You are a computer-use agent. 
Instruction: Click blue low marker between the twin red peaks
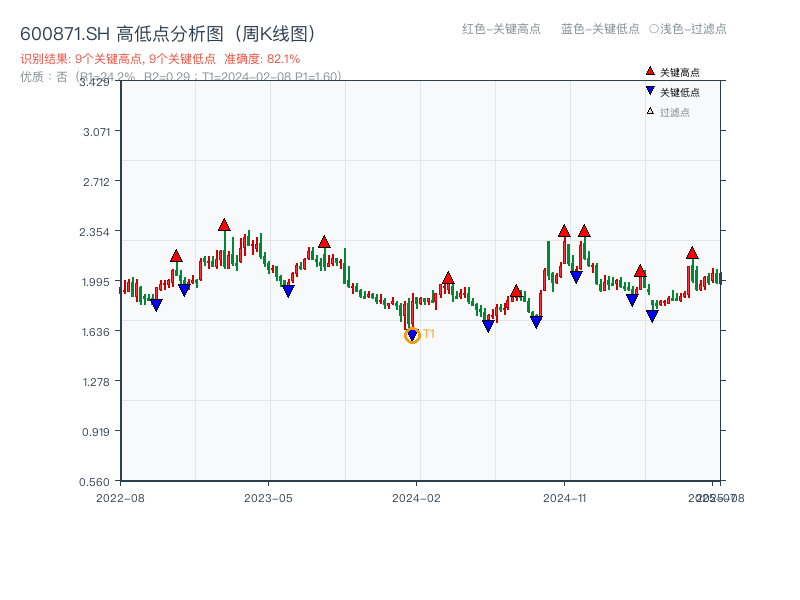576,277
